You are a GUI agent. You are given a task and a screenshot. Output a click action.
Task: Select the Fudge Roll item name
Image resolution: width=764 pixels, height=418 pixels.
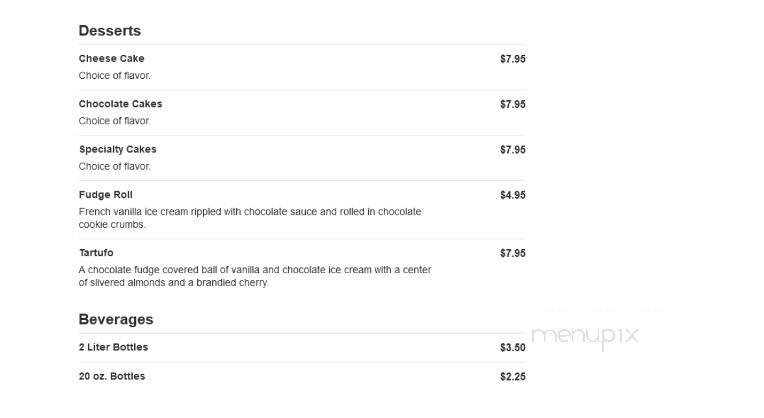(105, 195)
